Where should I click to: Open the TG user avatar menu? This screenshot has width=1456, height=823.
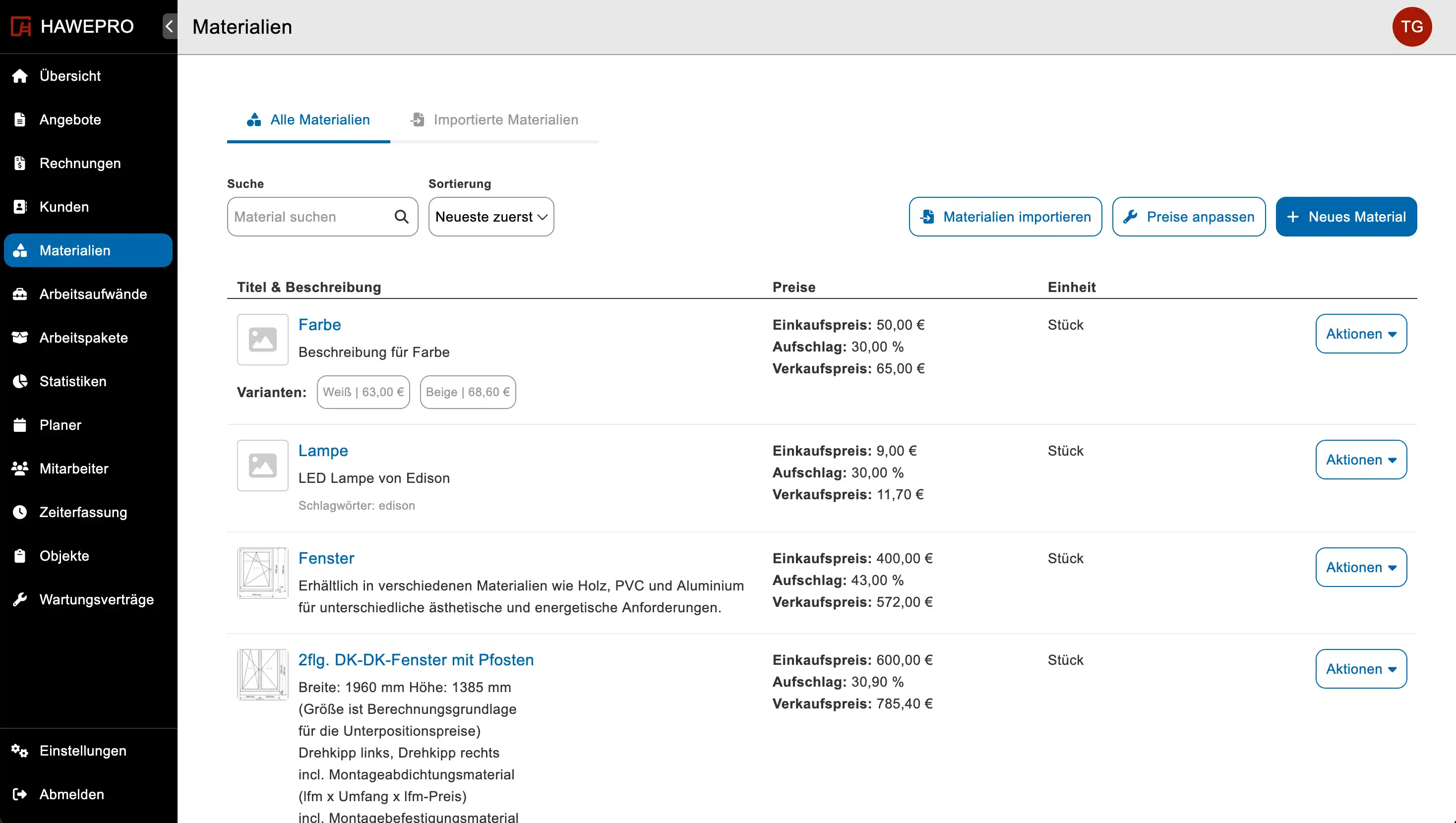pos(1411,27)
